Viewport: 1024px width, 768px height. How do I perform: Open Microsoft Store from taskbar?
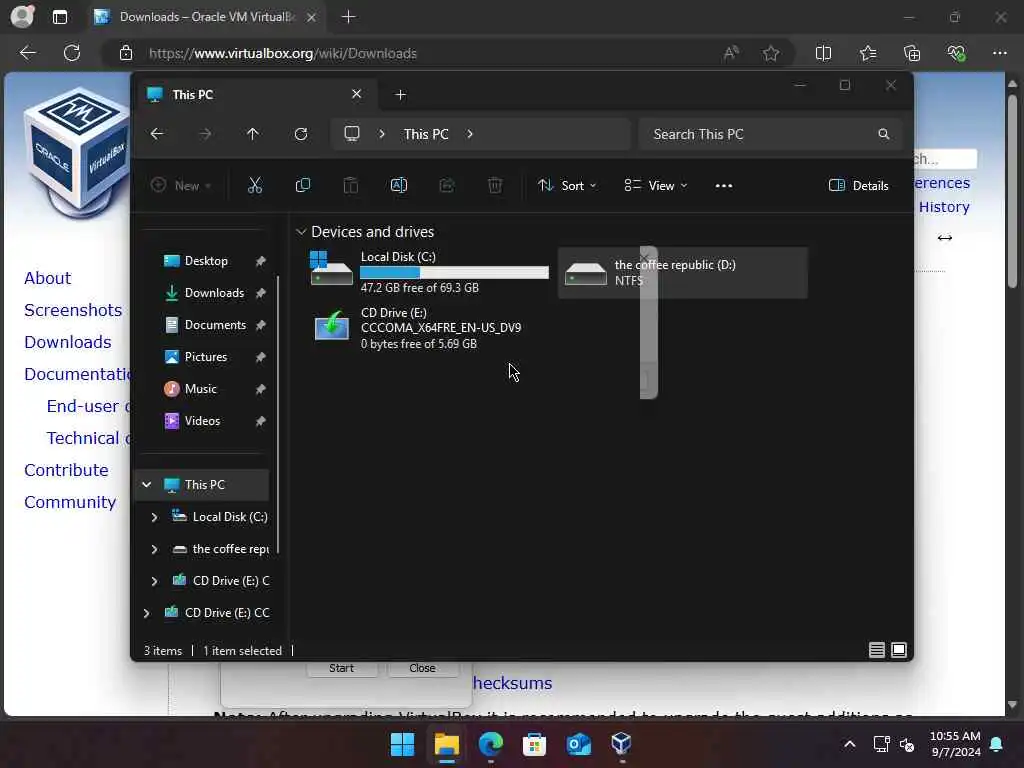click(x=534, y=744)
